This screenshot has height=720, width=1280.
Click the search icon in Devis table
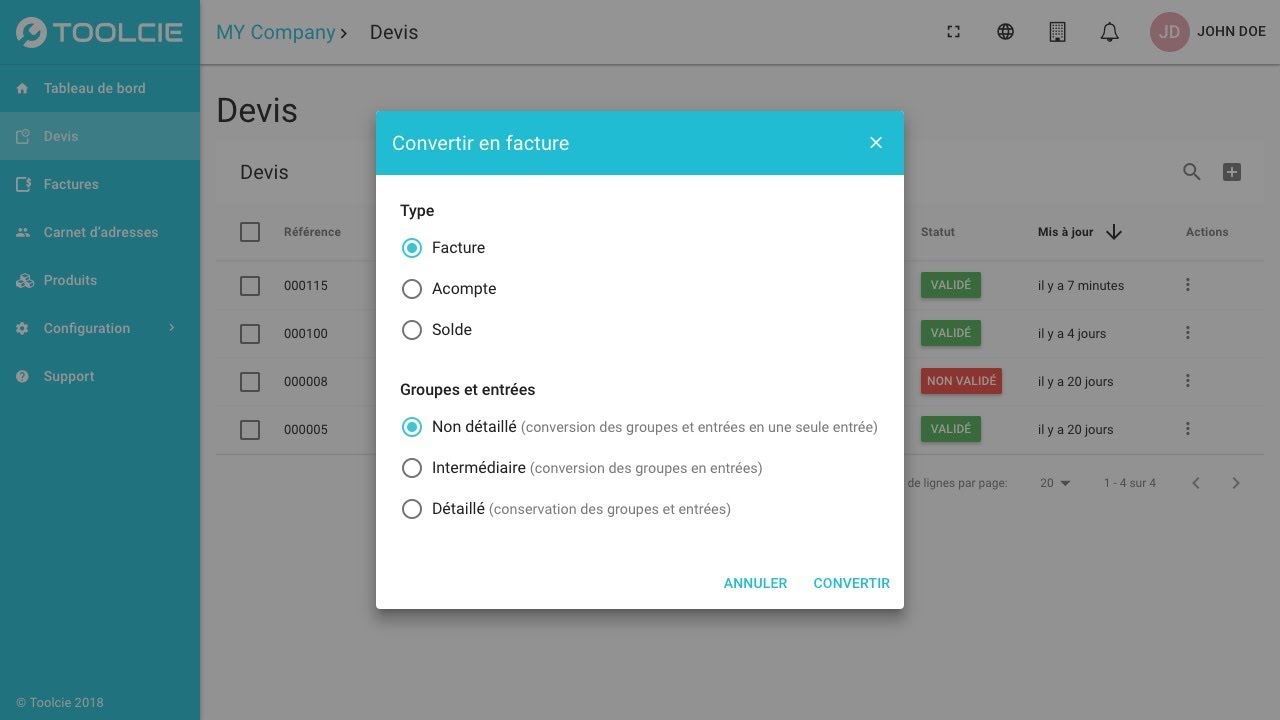1191,172
